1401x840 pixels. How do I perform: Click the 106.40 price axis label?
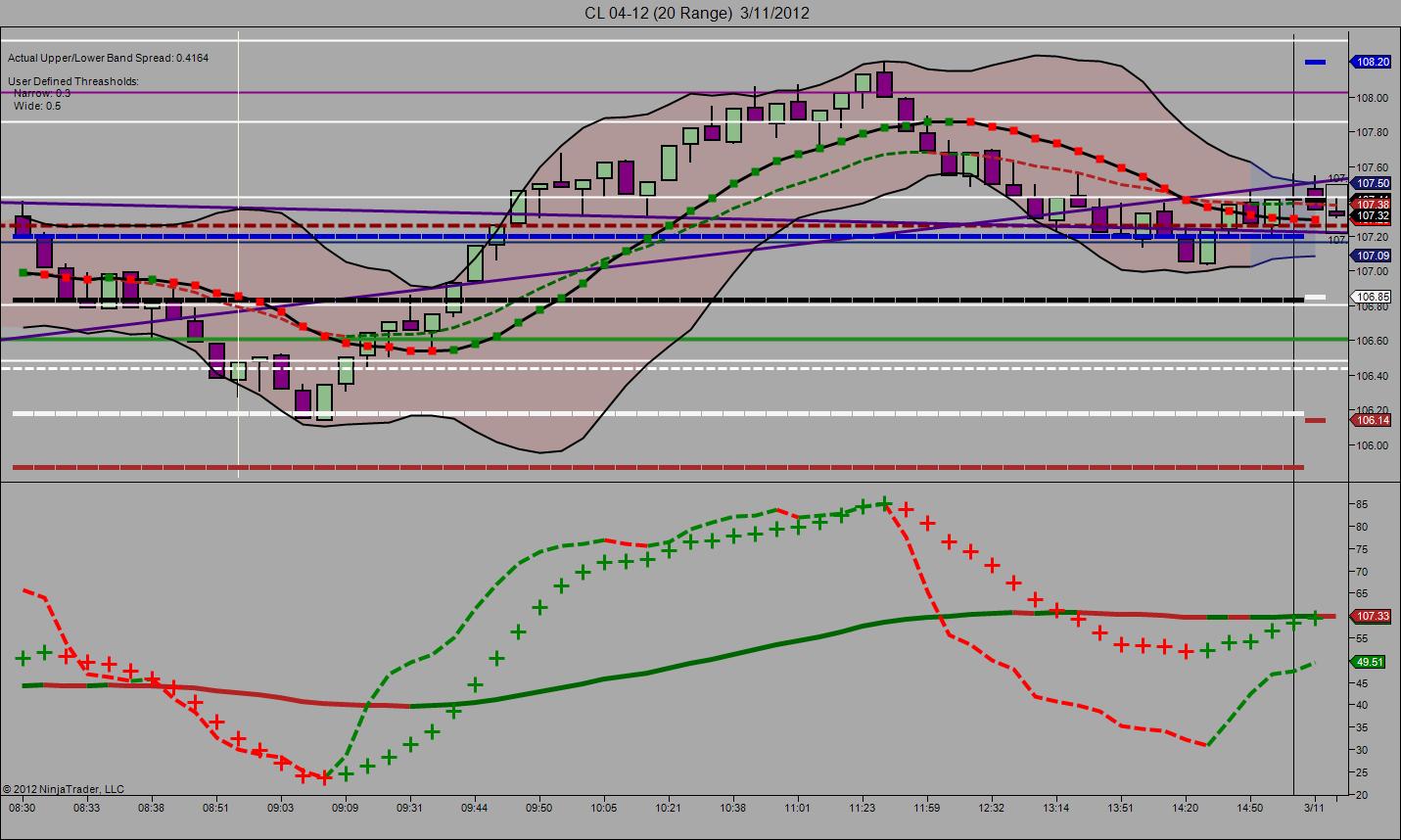pos(1373,376)
